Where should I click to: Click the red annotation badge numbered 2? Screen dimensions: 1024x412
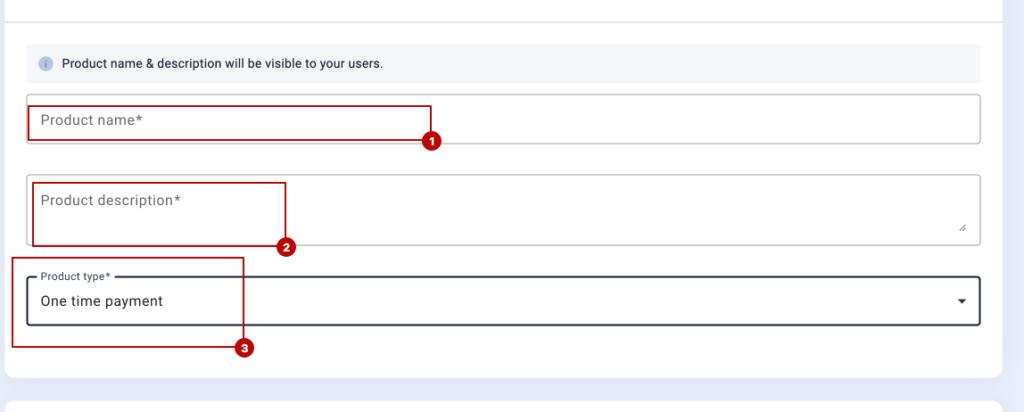(x=286, y=247)
